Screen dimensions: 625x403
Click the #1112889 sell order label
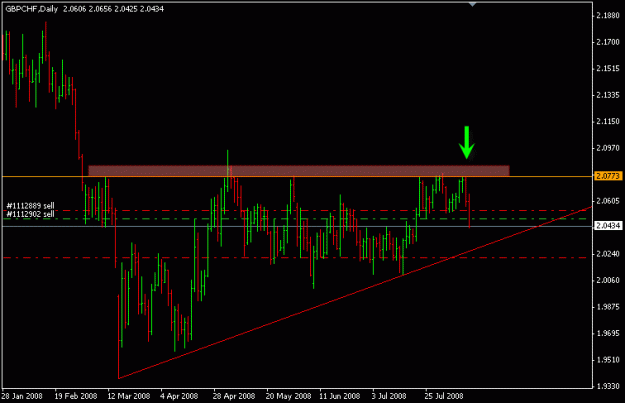[x=30, y=206]
